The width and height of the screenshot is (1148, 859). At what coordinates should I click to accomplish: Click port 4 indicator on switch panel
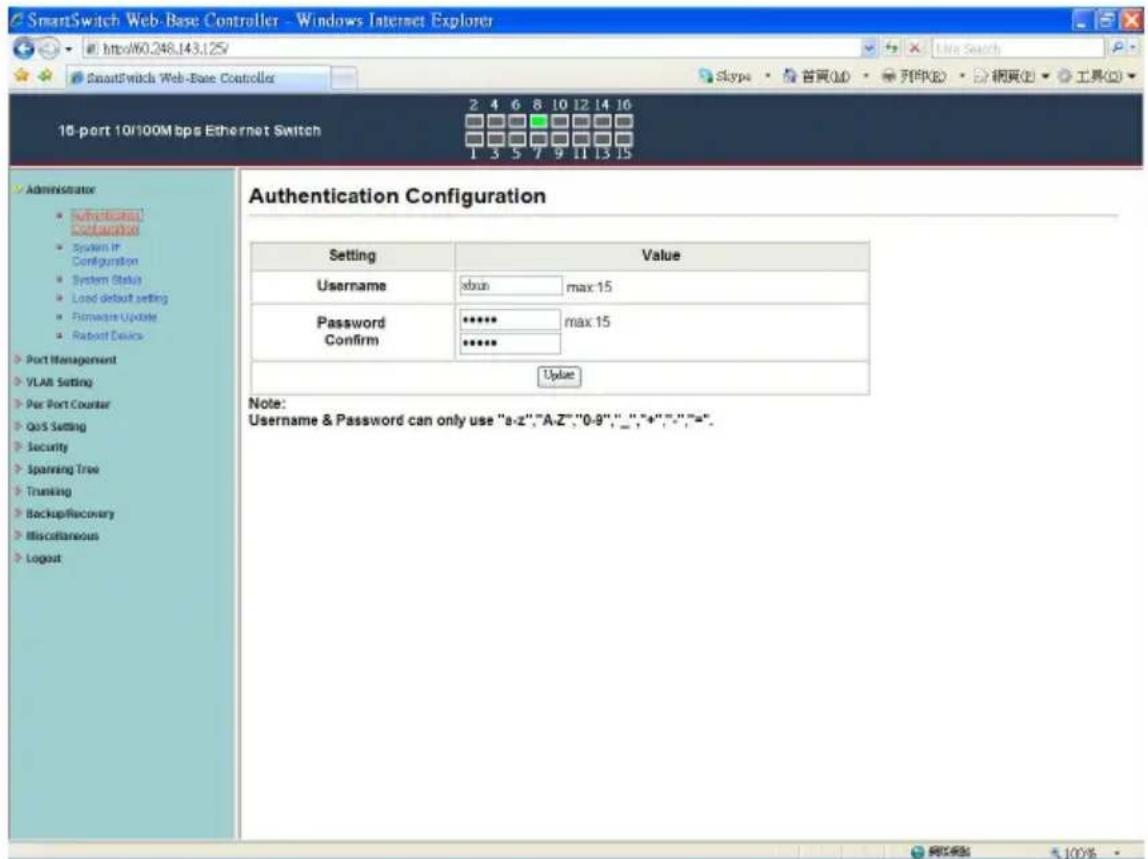pyautogui.click(x=496, y=121)
